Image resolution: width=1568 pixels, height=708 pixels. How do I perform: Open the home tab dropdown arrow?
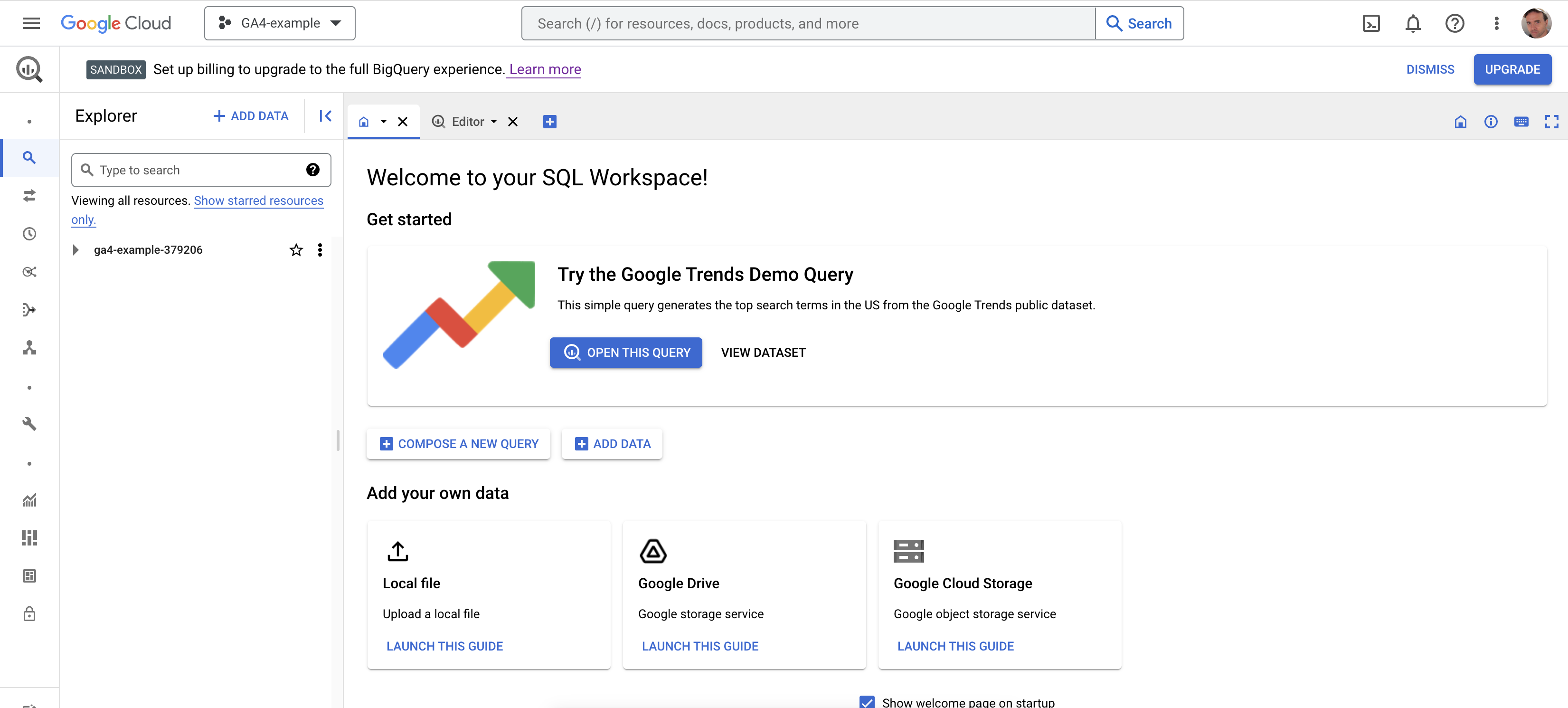[384, 122]
